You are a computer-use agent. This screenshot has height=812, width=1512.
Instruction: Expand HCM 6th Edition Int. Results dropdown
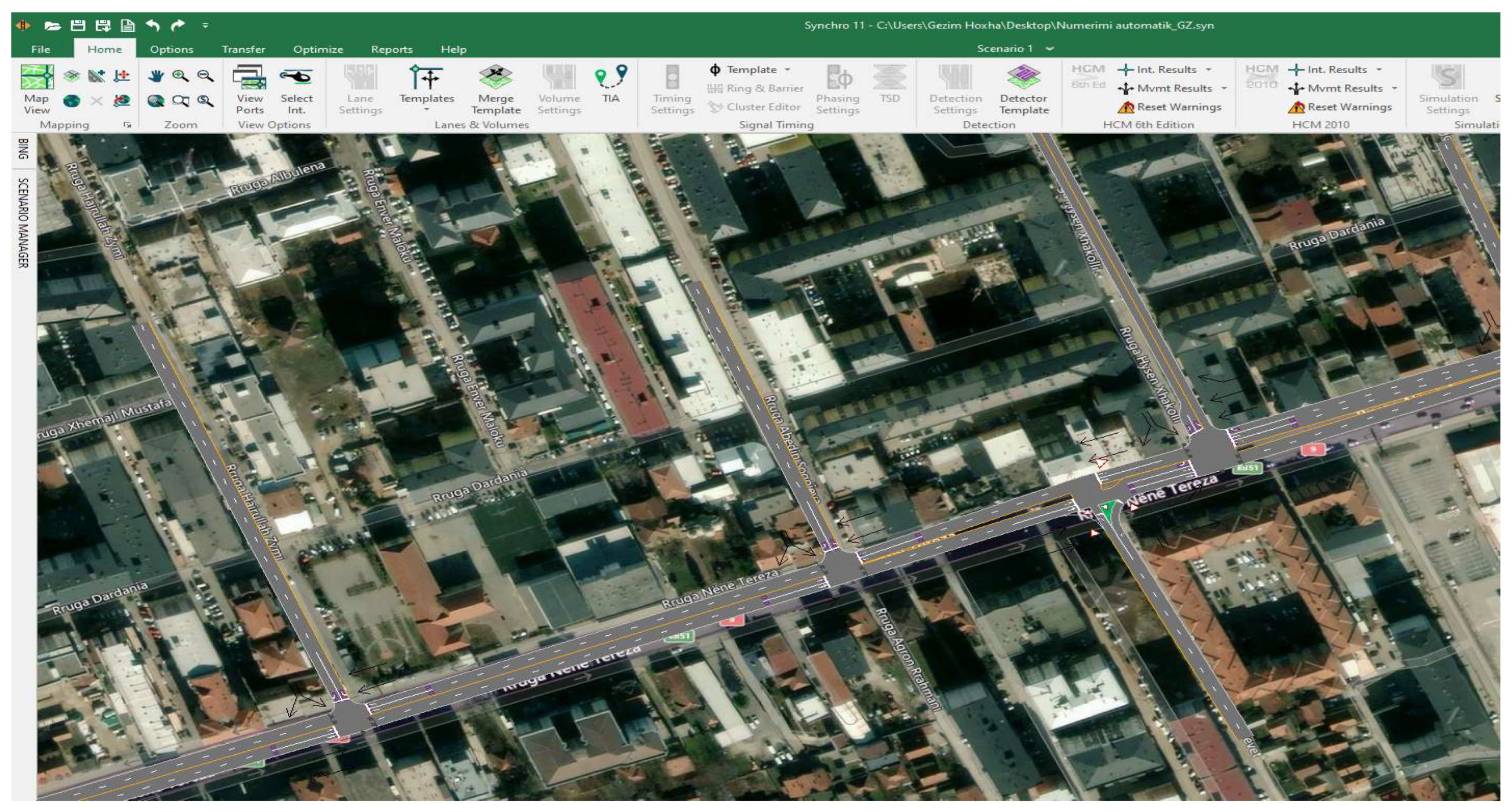(x=1209, y=70)
